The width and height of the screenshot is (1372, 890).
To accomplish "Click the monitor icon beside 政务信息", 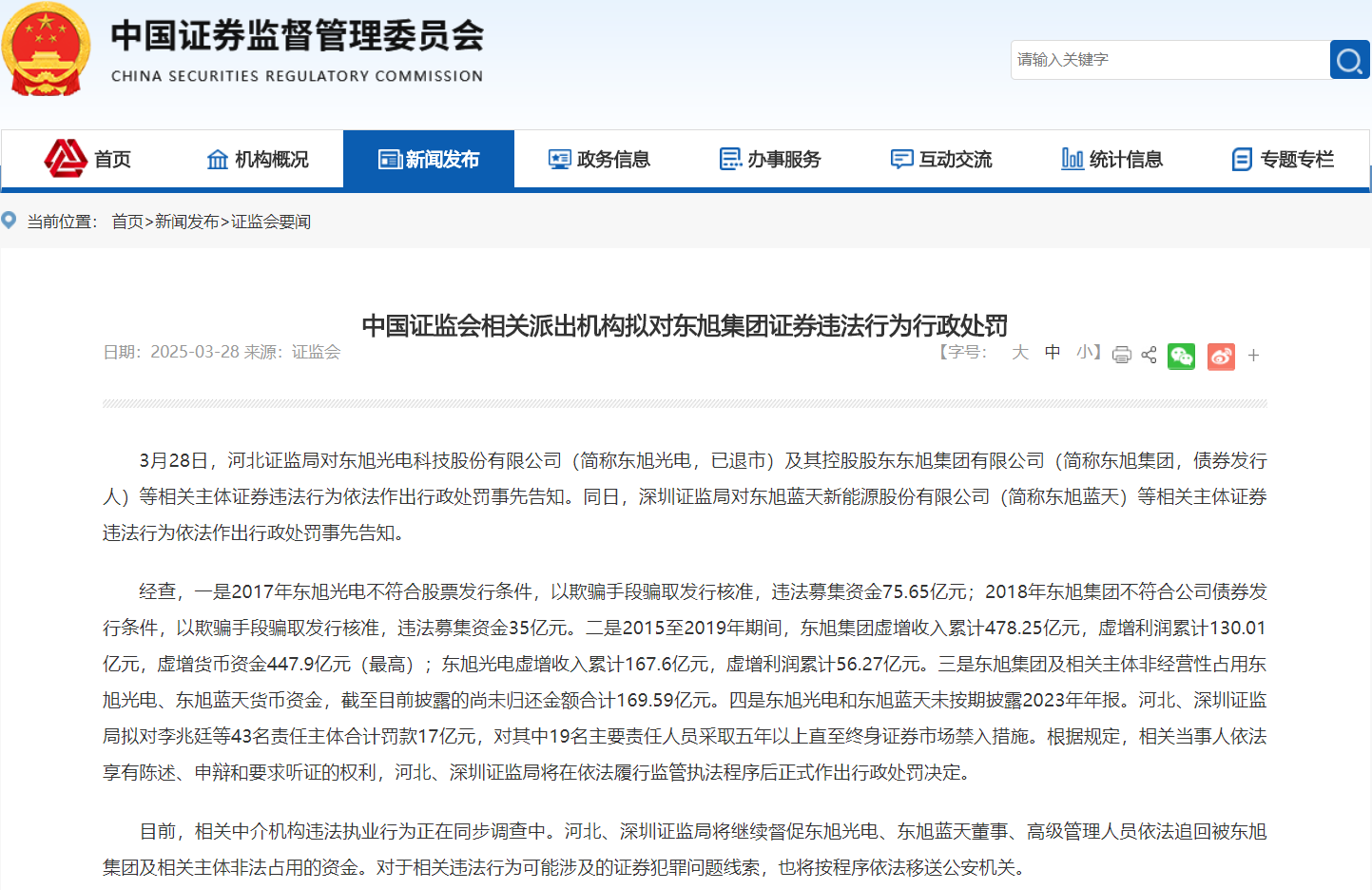I will 560,160.
